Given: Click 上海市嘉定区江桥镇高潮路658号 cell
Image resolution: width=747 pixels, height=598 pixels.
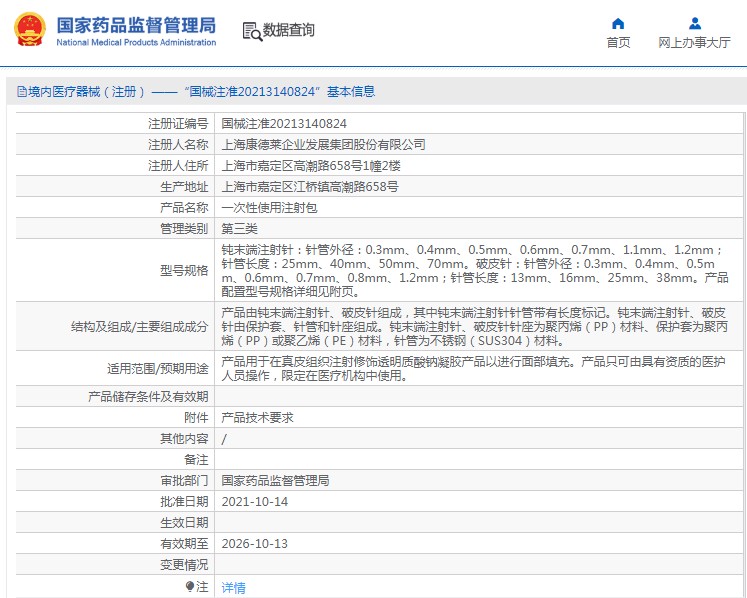Looking at the screenshot, I should pyautogui.click(x=310, y=187).
